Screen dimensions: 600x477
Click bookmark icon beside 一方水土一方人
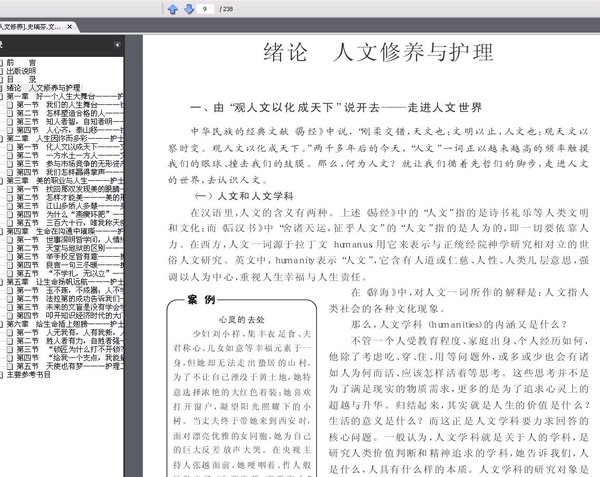point(10,155)
